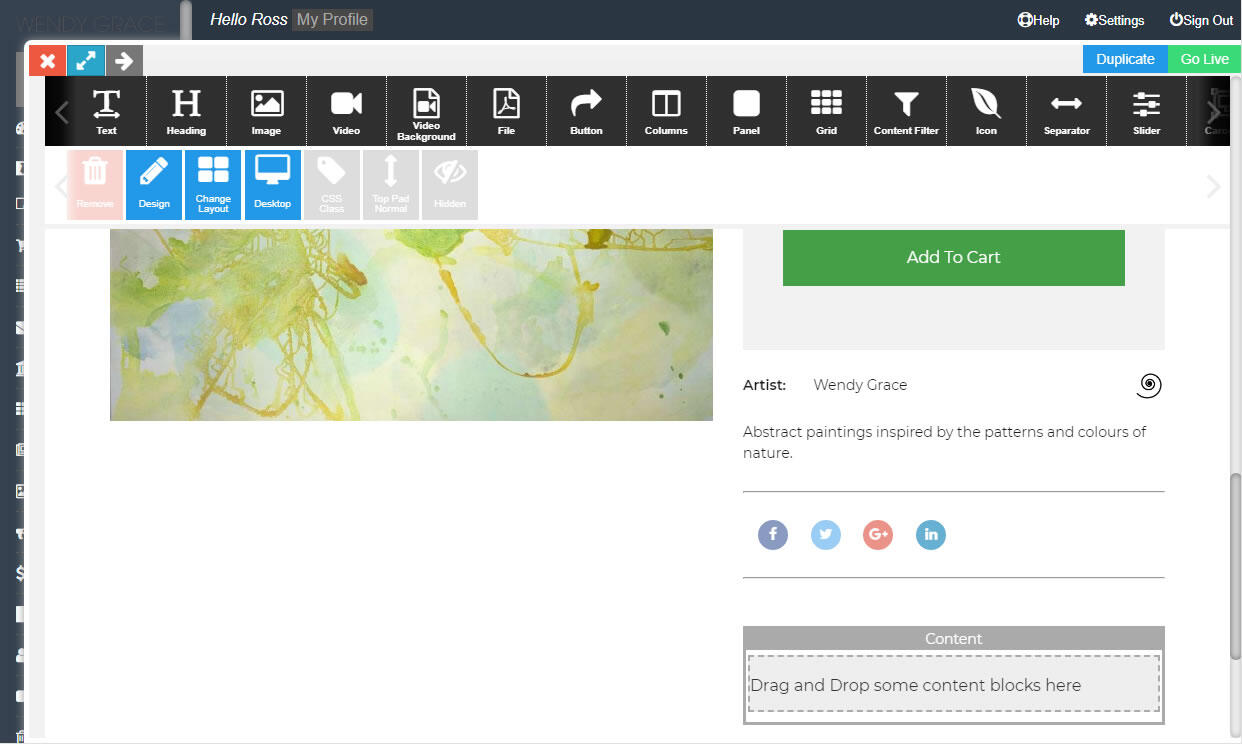Click the Go Live button
Image resolution: width=1242 pixels, height=744 pixels.
pos(1204,59)
